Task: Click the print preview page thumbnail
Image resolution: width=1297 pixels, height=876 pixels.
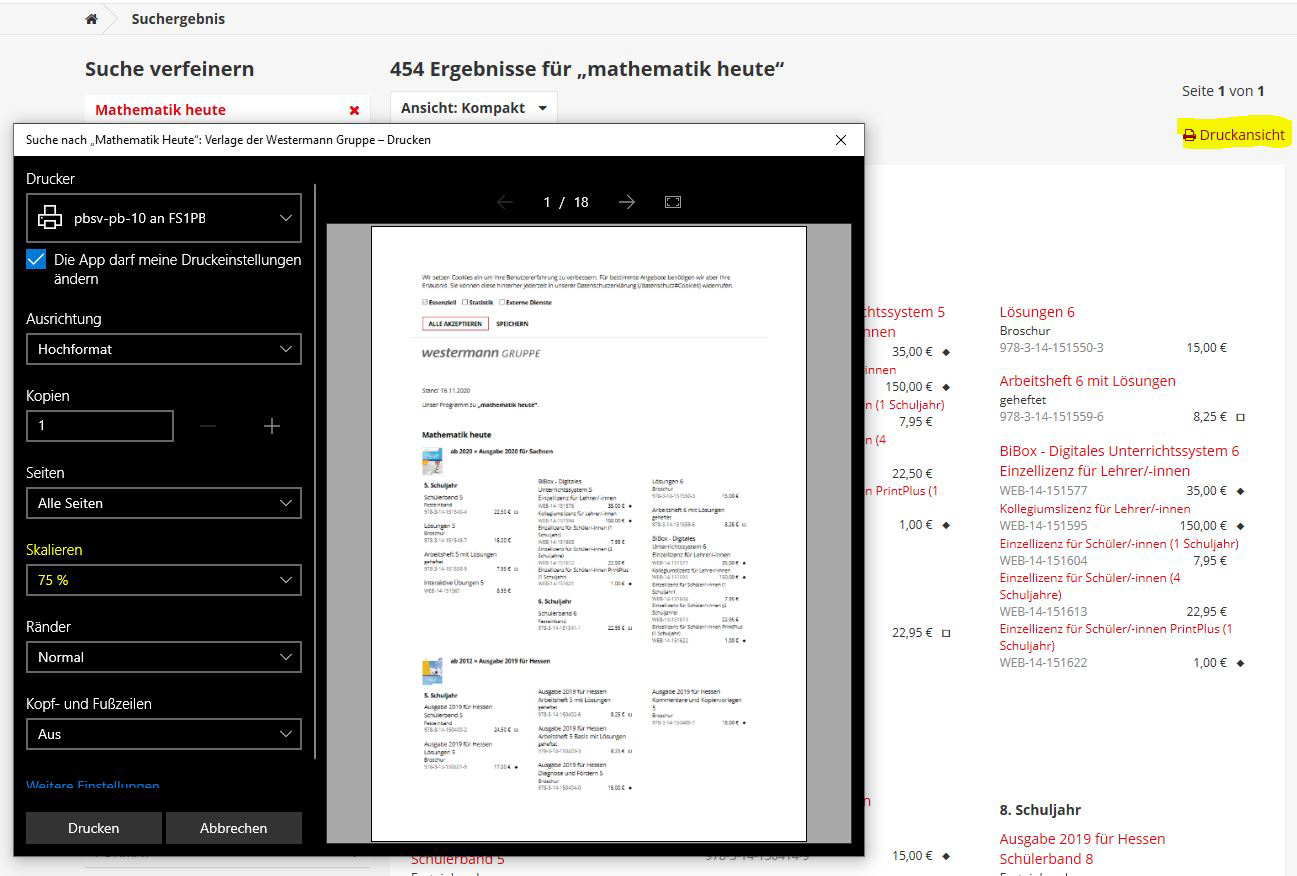Action: (589, 534)
